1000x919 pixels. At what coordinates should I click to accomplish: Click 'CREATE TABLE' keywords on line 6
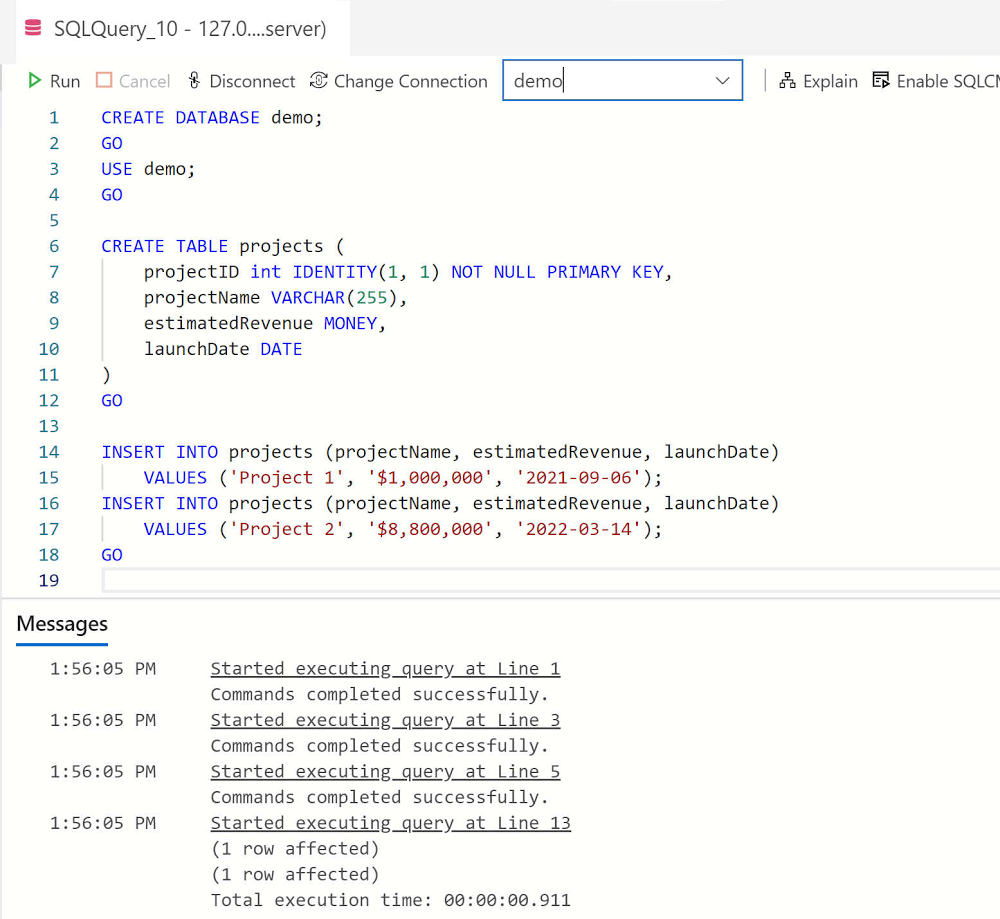tap(165, 246)
